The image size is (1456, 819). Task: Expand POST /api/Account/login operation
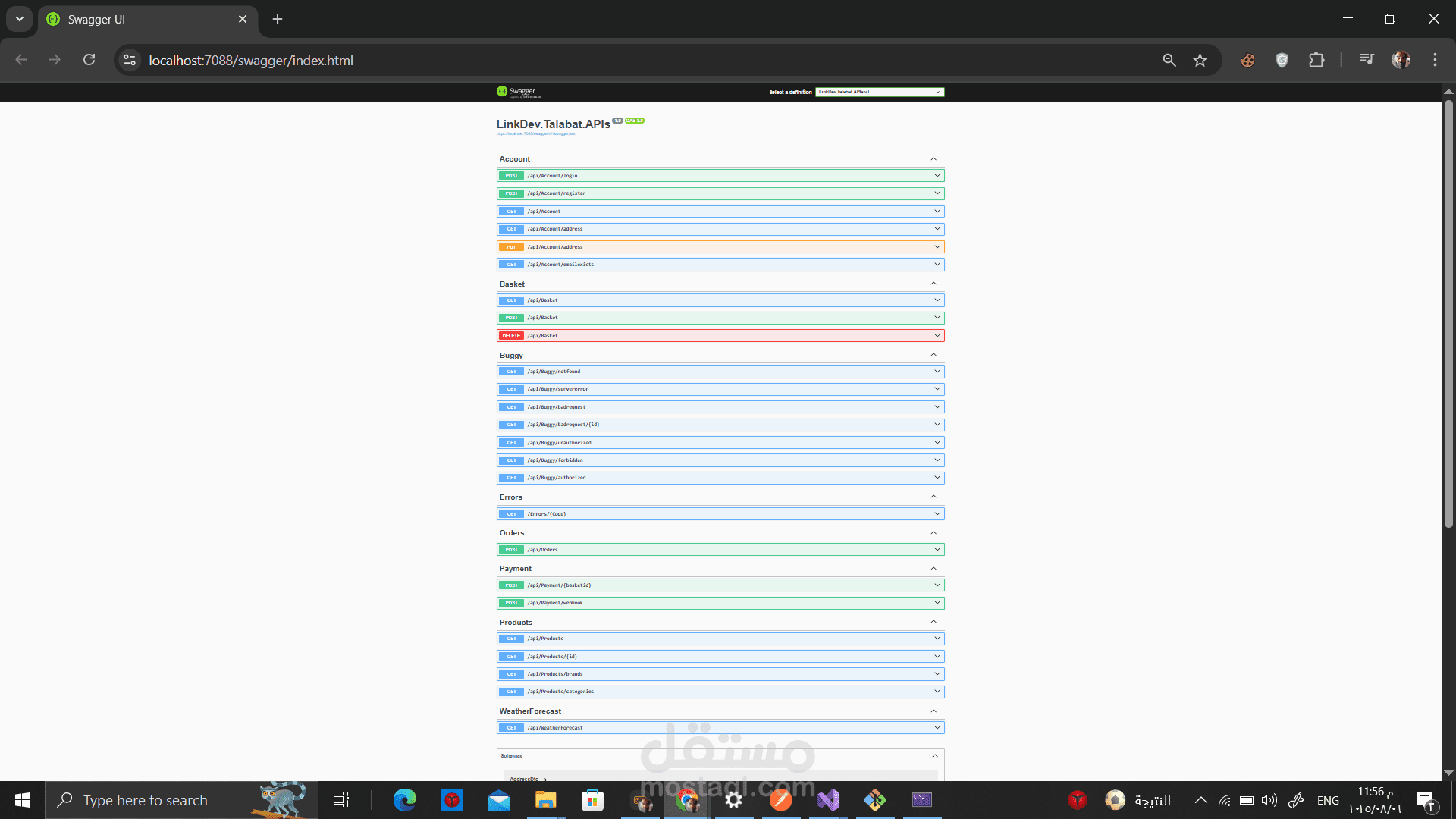(x=720, y=176)
